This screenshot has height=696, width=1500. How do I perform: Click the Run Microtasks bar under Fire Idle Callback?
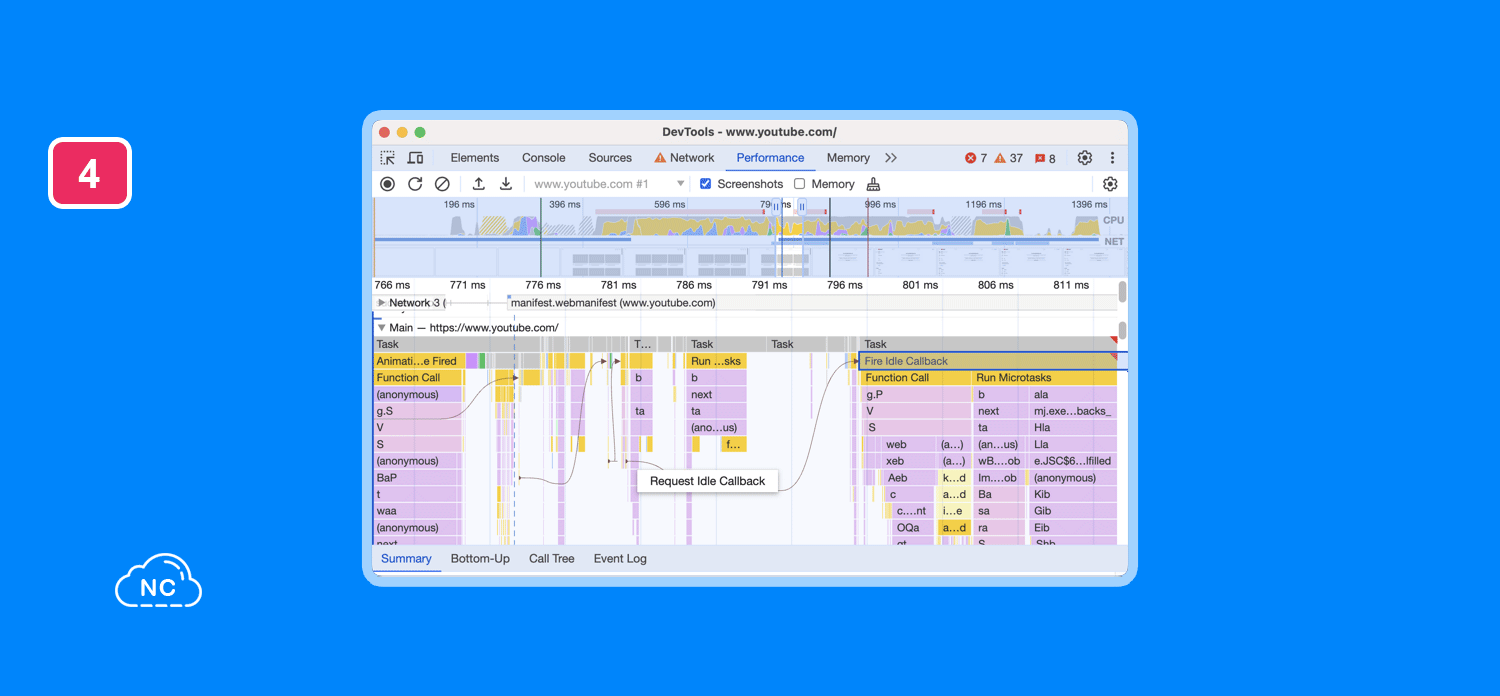point(1044,378)
